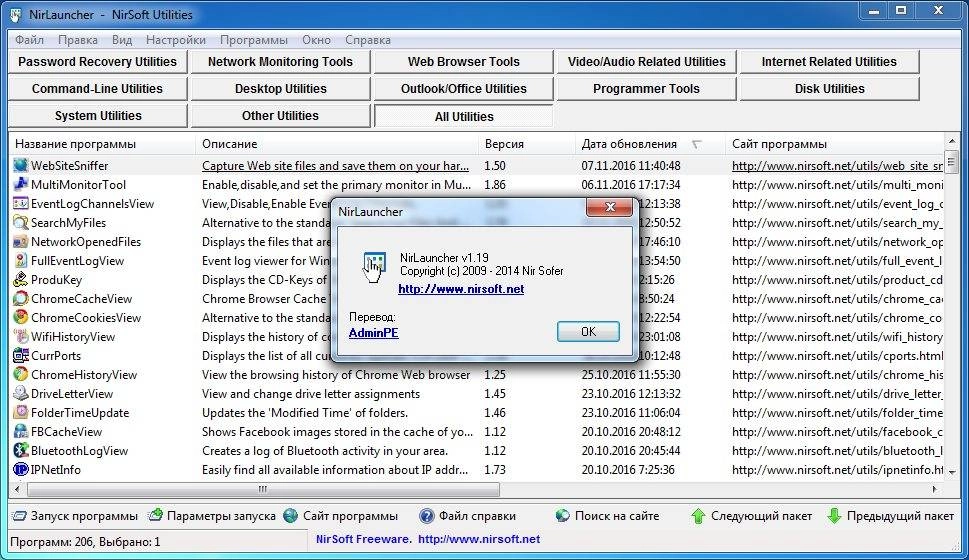Open the Настройки menu
969x560 pixels.
(x=176, y=40)
